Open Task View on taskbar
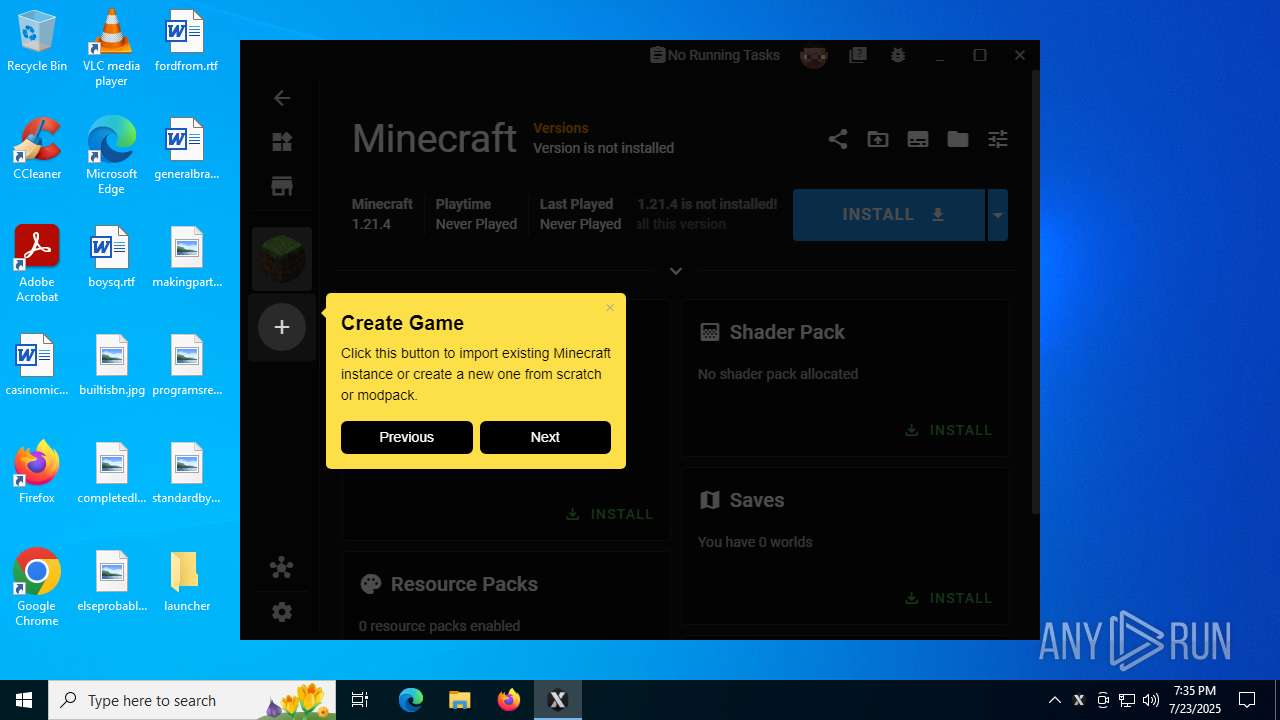This screenshot has height=720, width=1280. [361, 700]
